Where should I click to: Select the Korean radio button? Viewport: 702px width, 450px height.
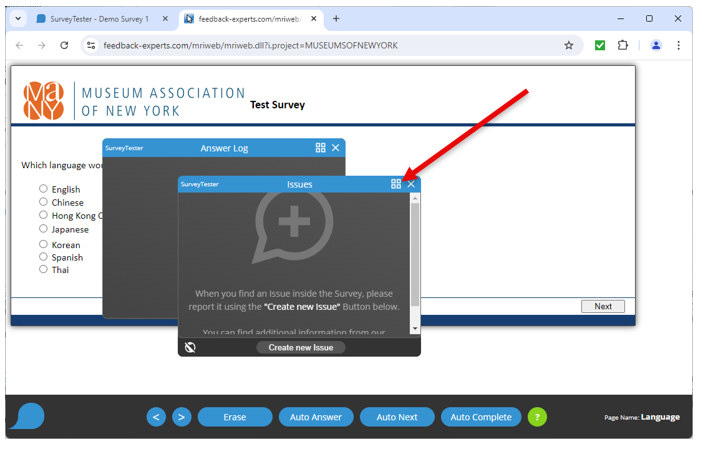[x=43, y=244]
